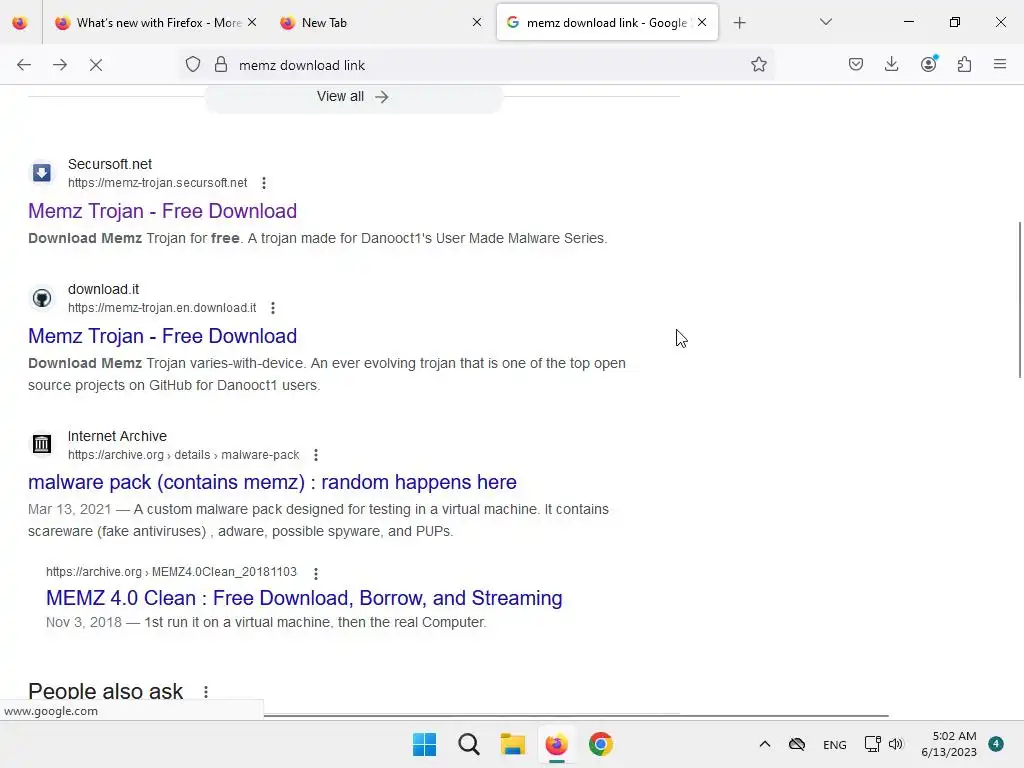Open the Firefox account menu
The width and height of the screenshot is (1024, 768).
[929, 64]
